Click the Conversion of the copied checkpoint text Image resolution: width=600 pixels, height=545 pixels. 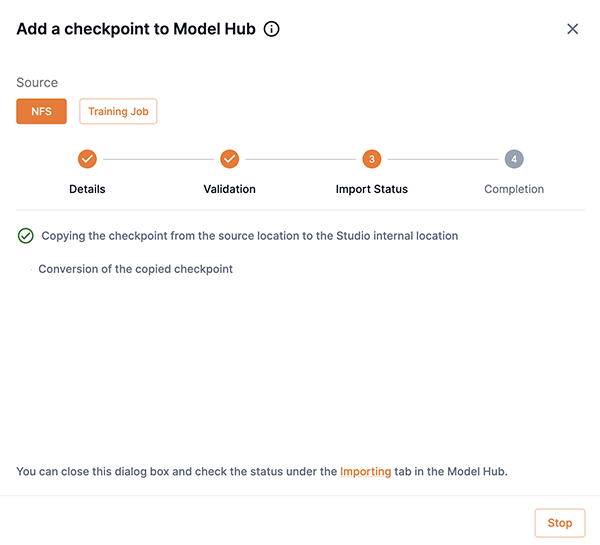pyautogui.click(x=135, y=269)
